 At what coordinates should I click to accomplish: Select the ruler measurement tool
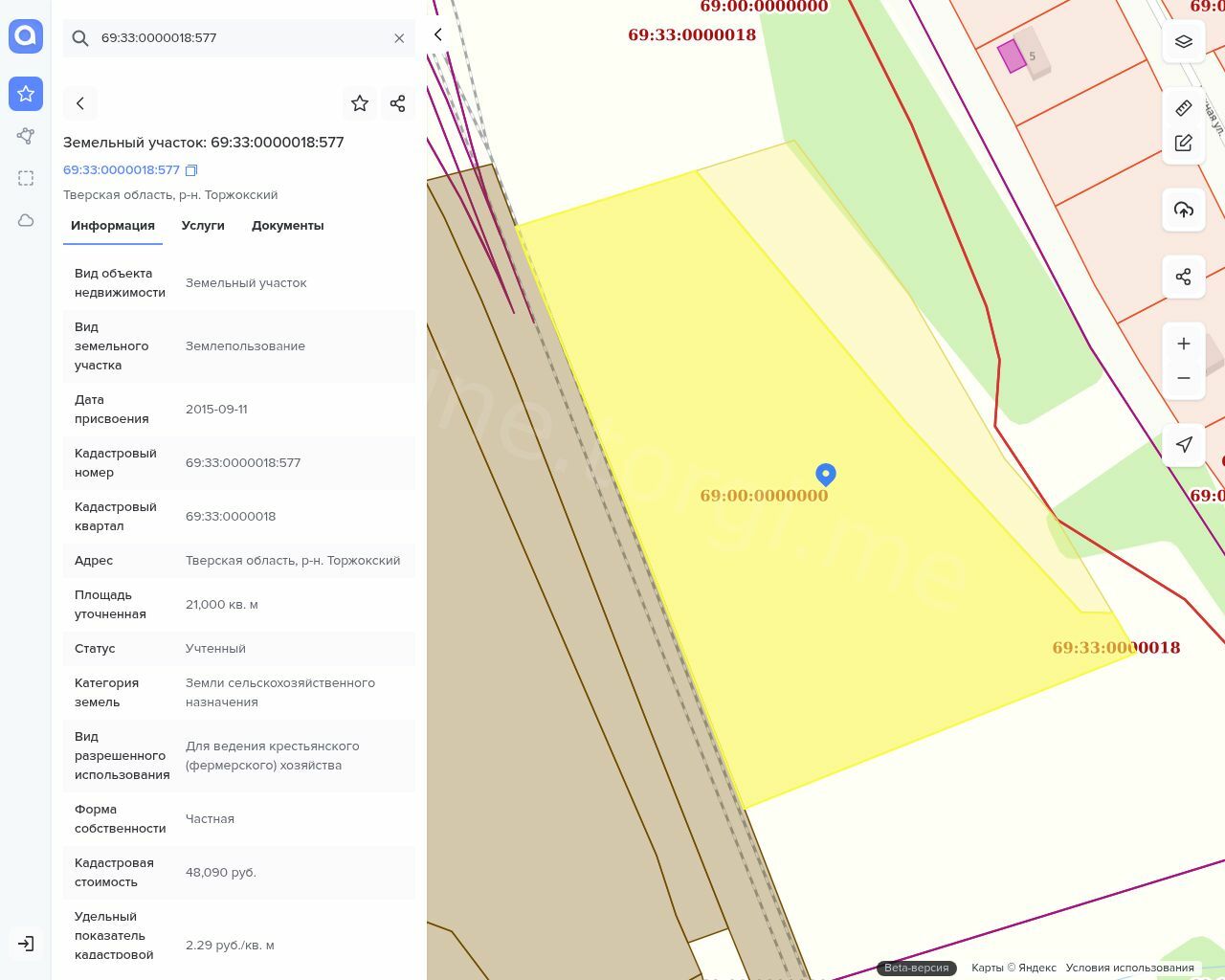[x=1184, y=107]
